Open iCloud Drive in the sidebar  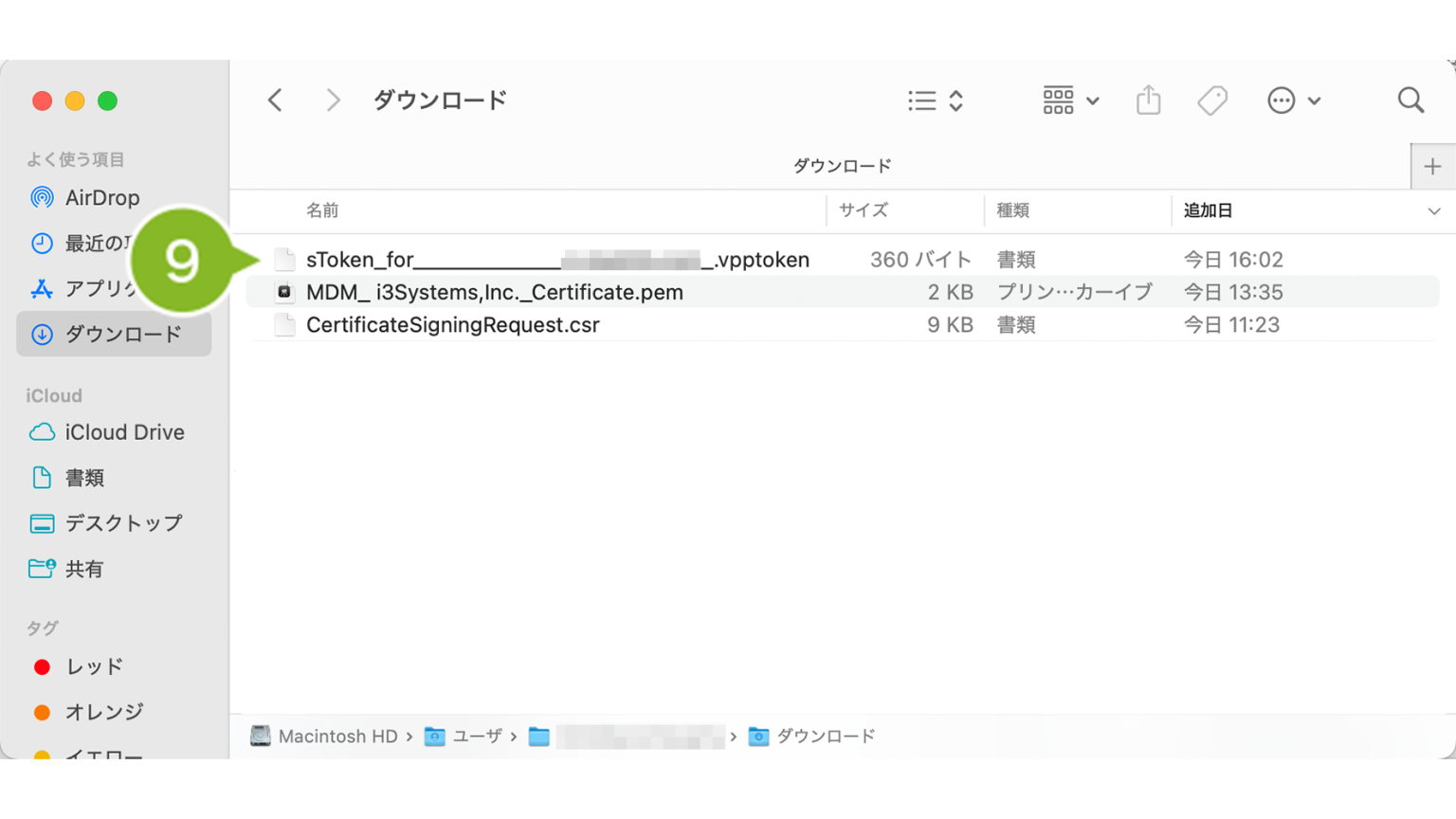(123, 432)
